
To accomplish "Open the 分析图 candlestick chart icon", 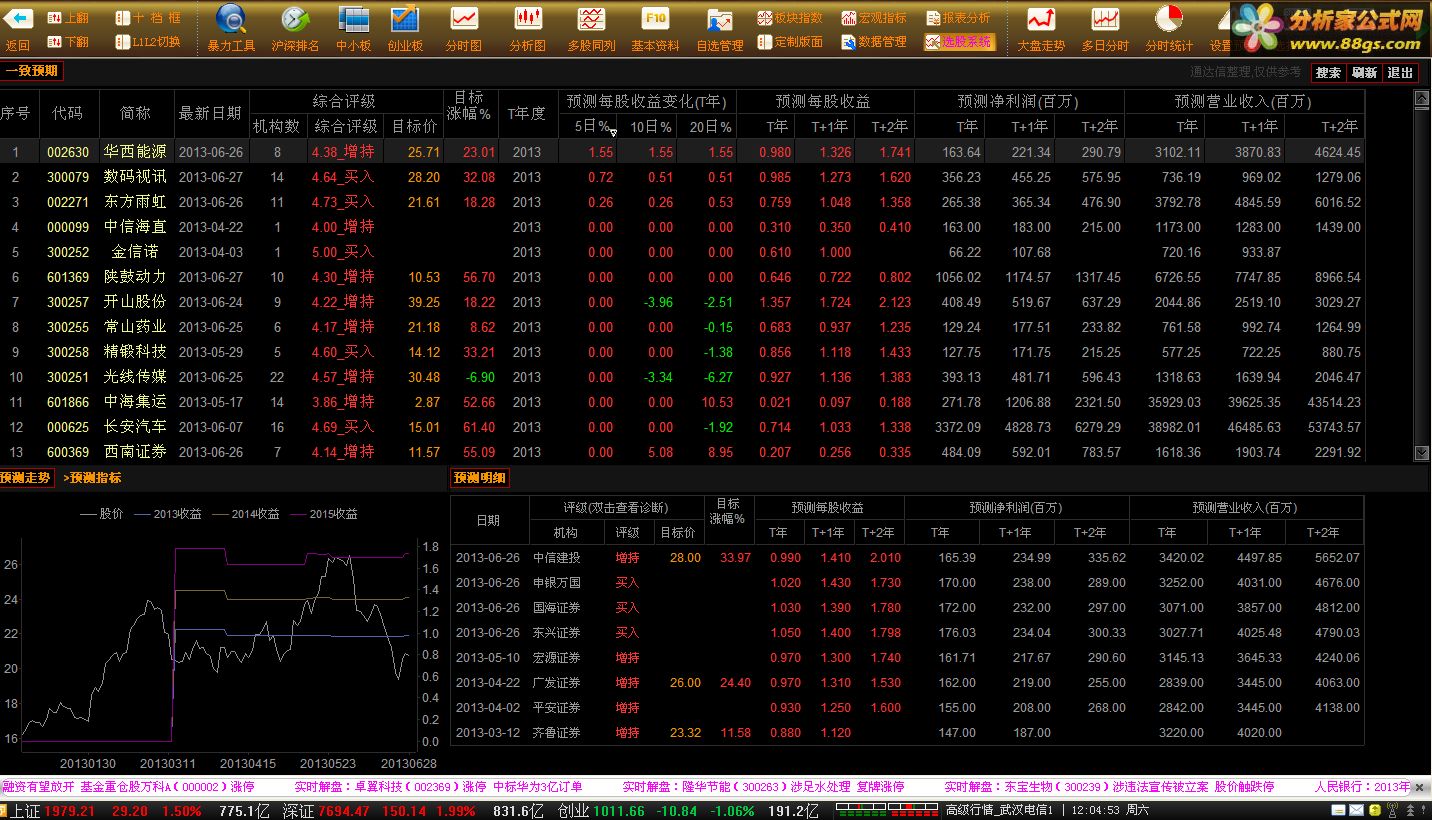I will click(528, 19).
